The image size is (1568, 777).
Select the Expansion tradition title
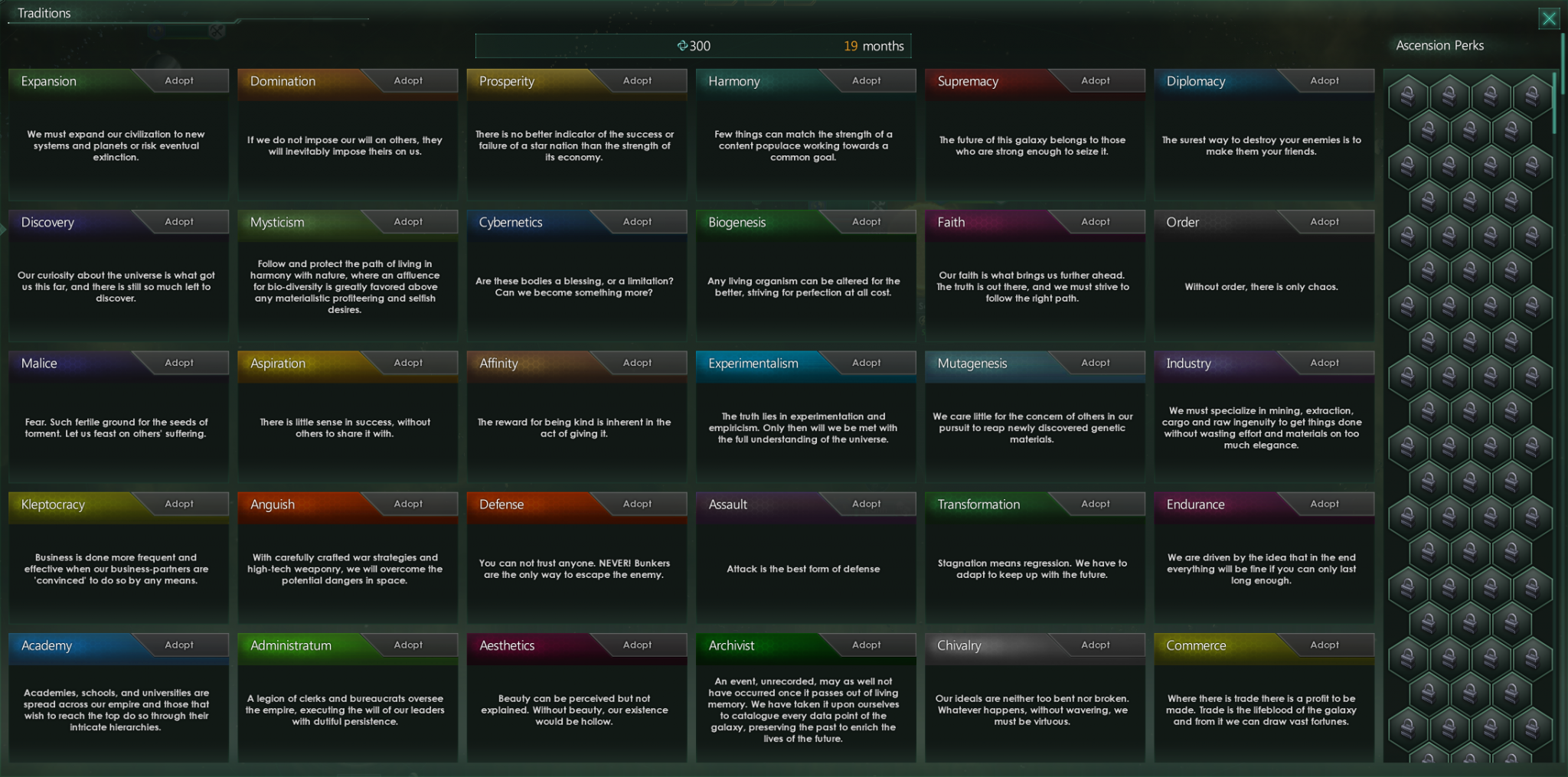coord(49,81)
